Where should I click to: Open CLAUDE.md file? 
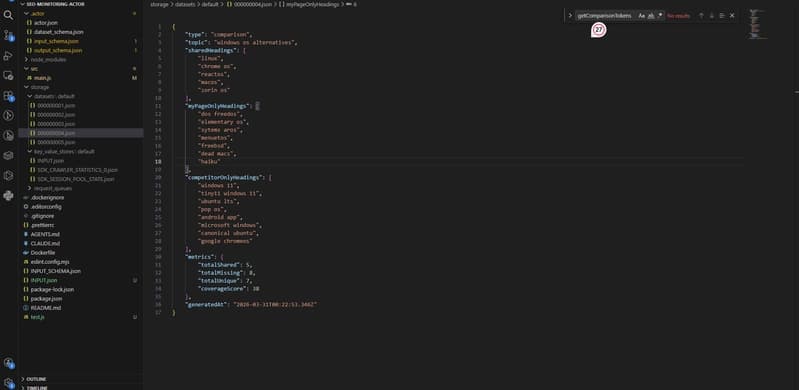pyautogui.click(x=45, y=243)
